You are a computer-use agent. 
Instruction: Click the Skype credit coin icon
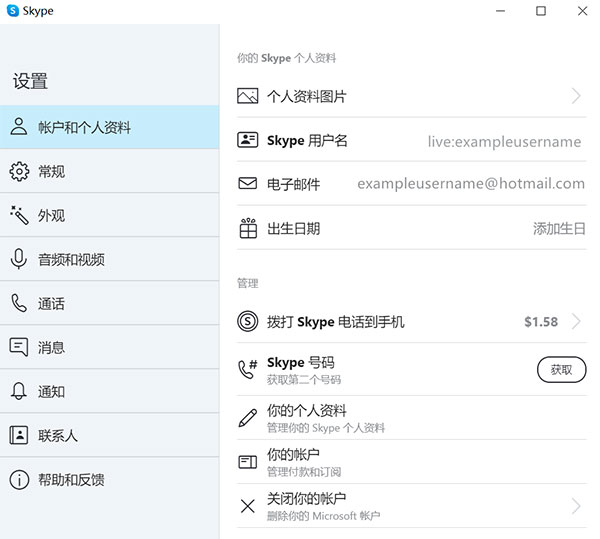248,321
